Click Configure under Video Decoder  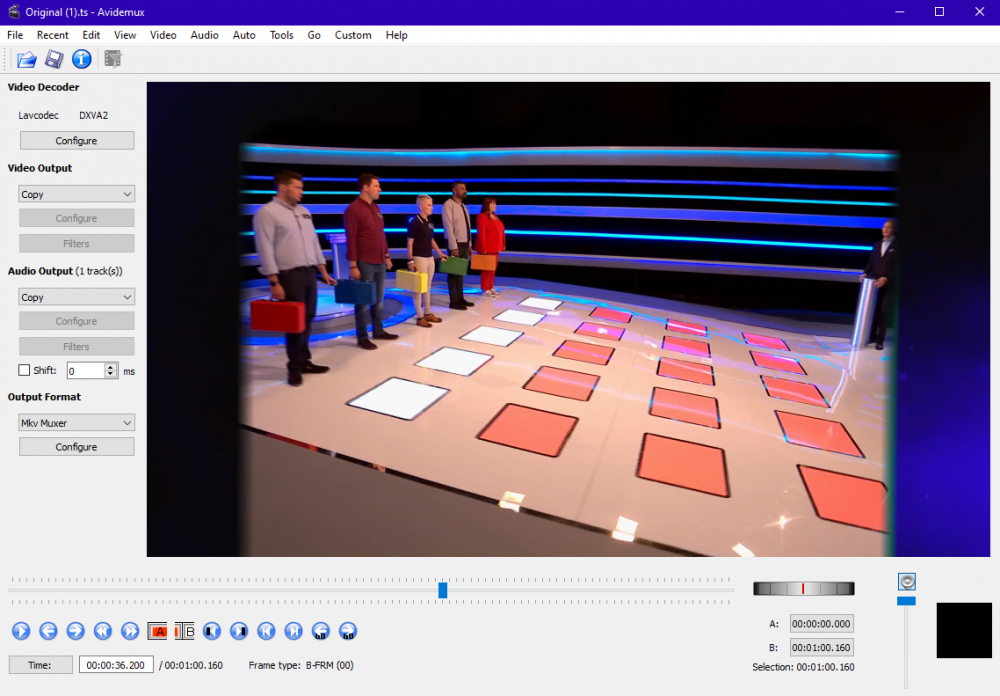(76, 141)
